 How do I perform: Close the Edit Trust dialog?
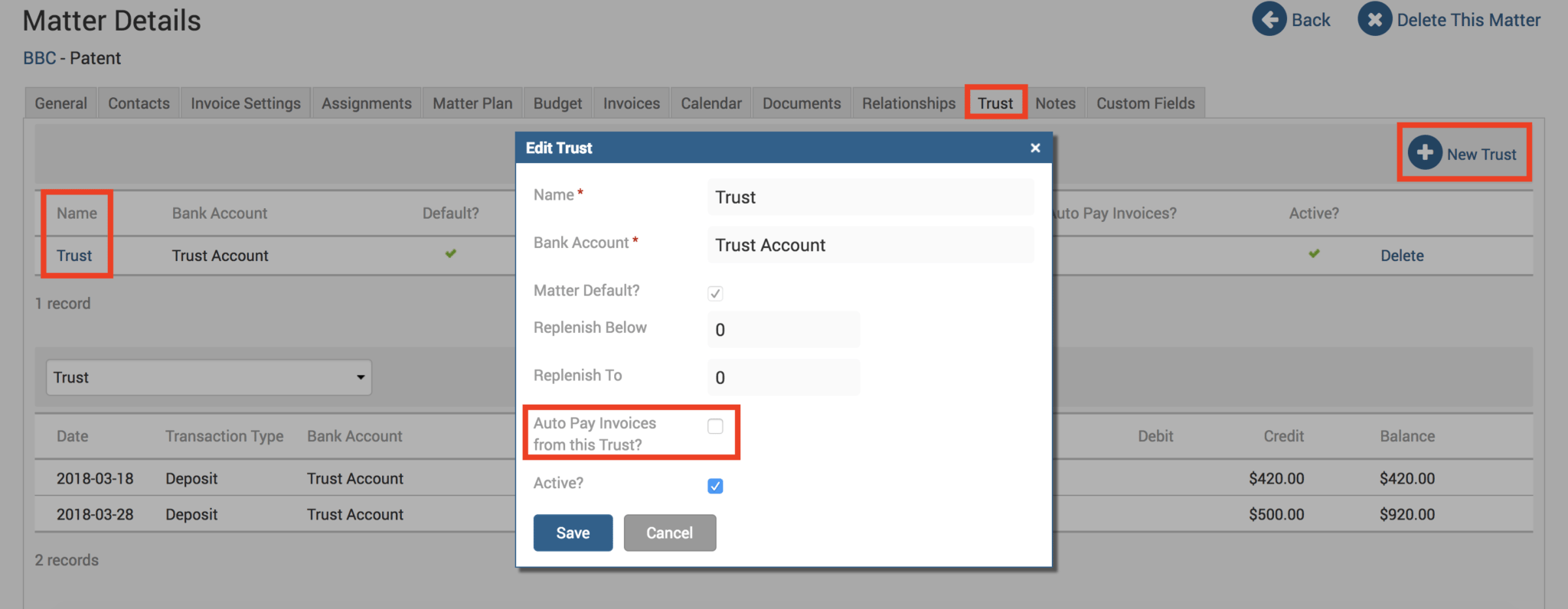pos(1035,148)
